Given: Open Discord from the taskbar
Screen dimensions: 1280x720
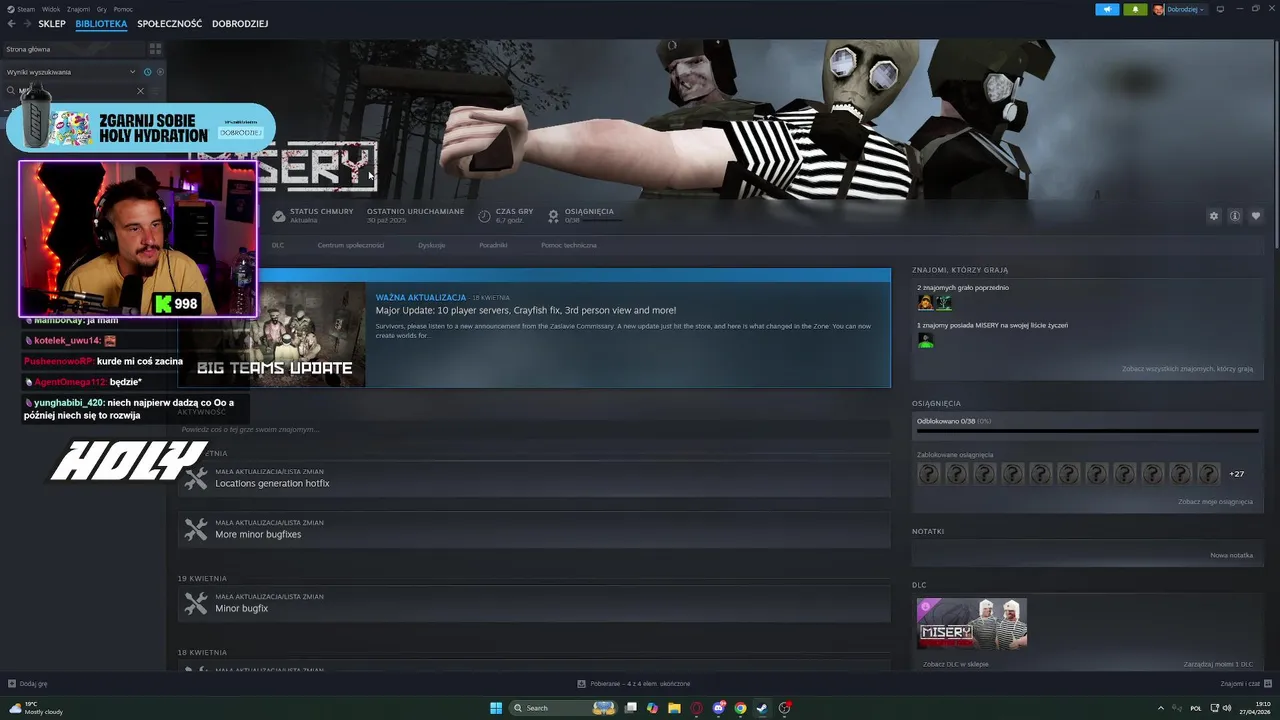Looking at the screenshot, I should tap(718, 708).
